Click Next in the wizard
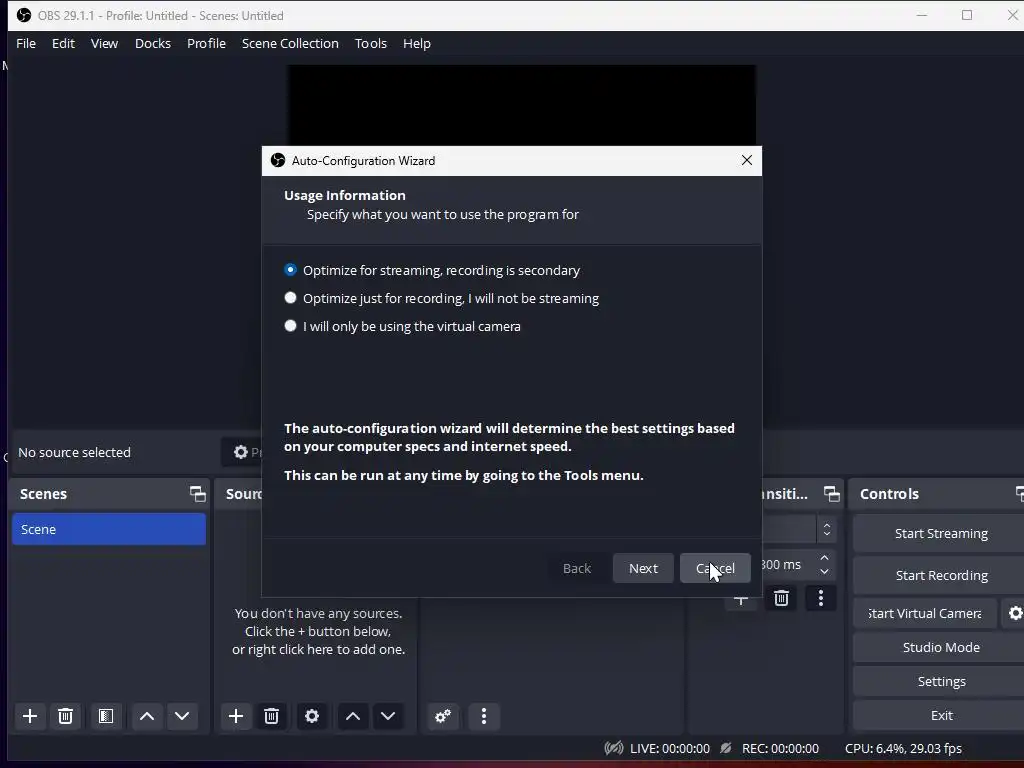The image size is (1024, 768). [x=643, y=568]
